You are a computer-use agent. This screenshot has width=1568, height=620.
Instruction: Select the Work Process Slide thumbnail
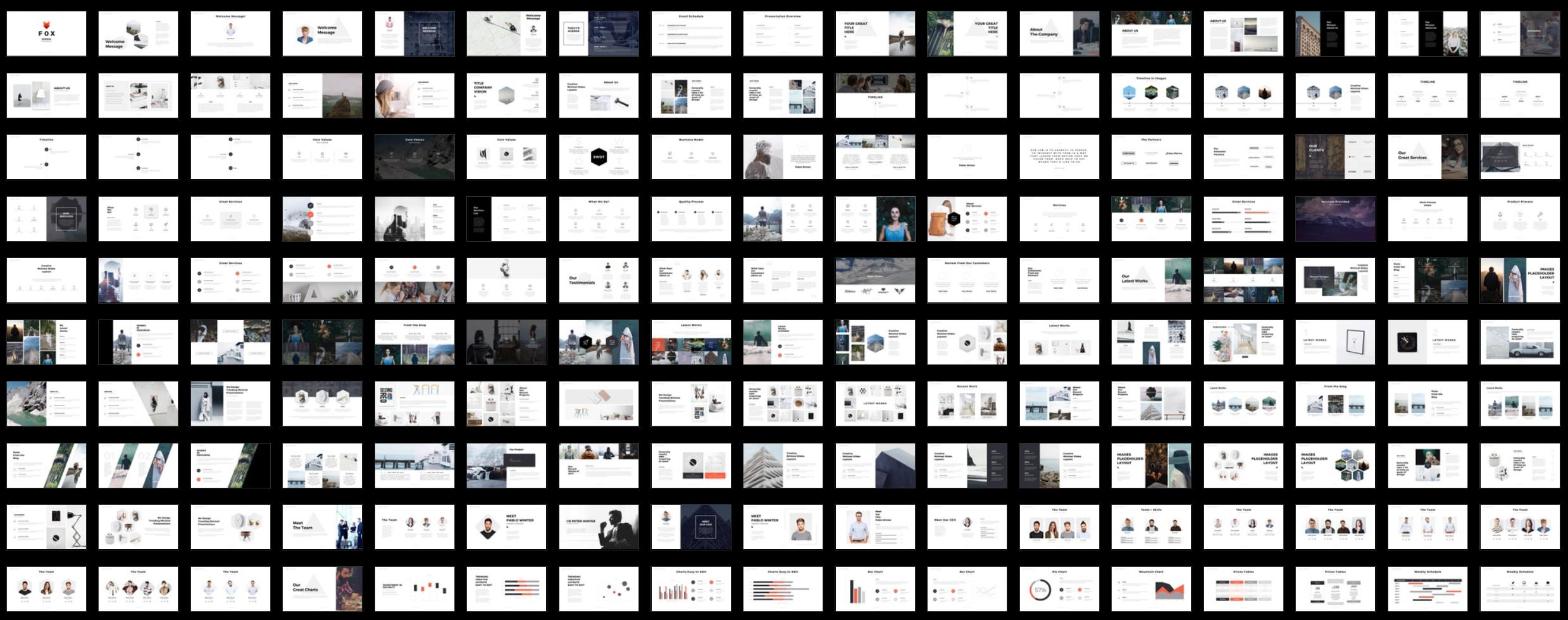coord(1428,219)
